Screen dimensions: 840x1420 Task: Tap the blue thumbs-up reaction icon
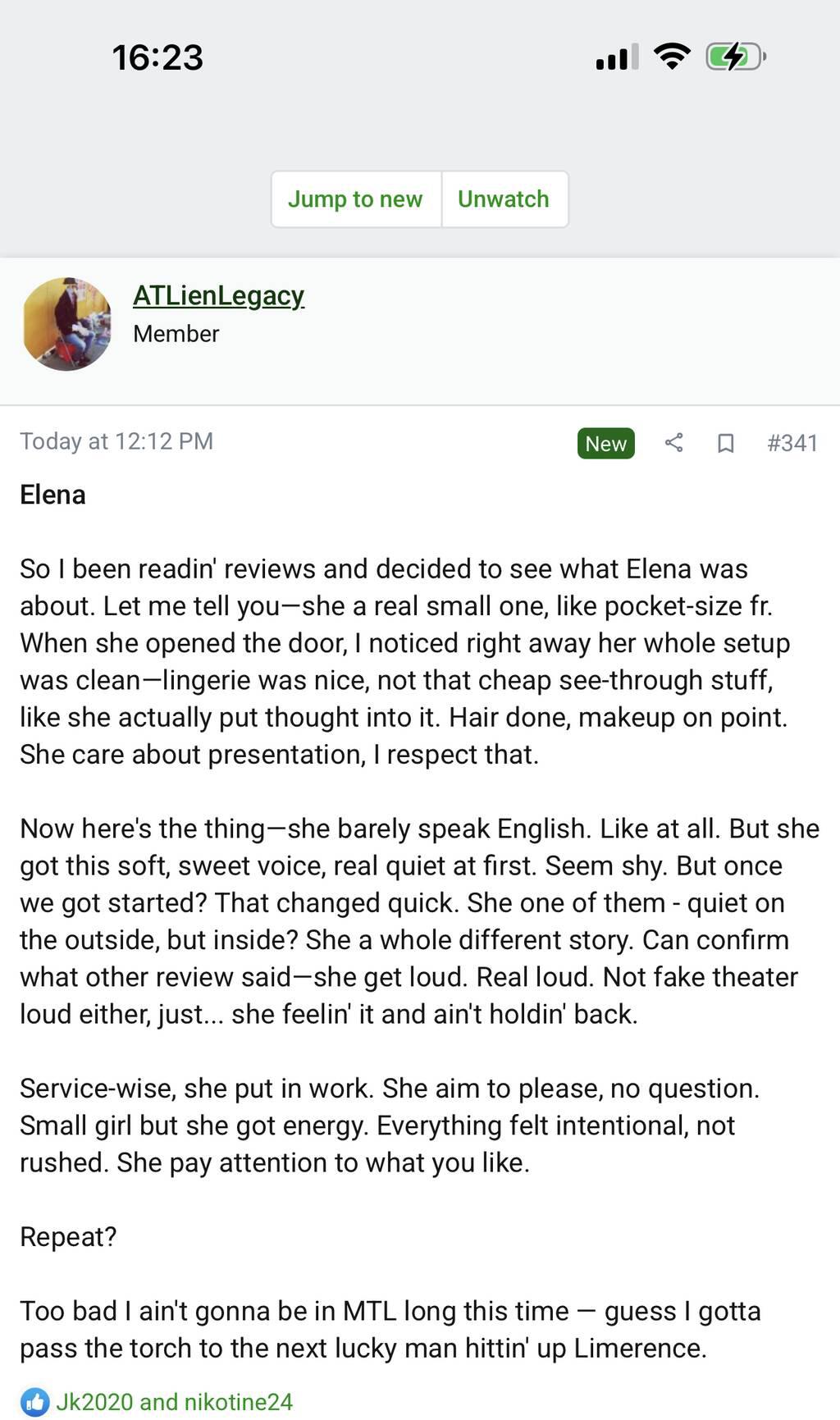(x=34, y=1402)
